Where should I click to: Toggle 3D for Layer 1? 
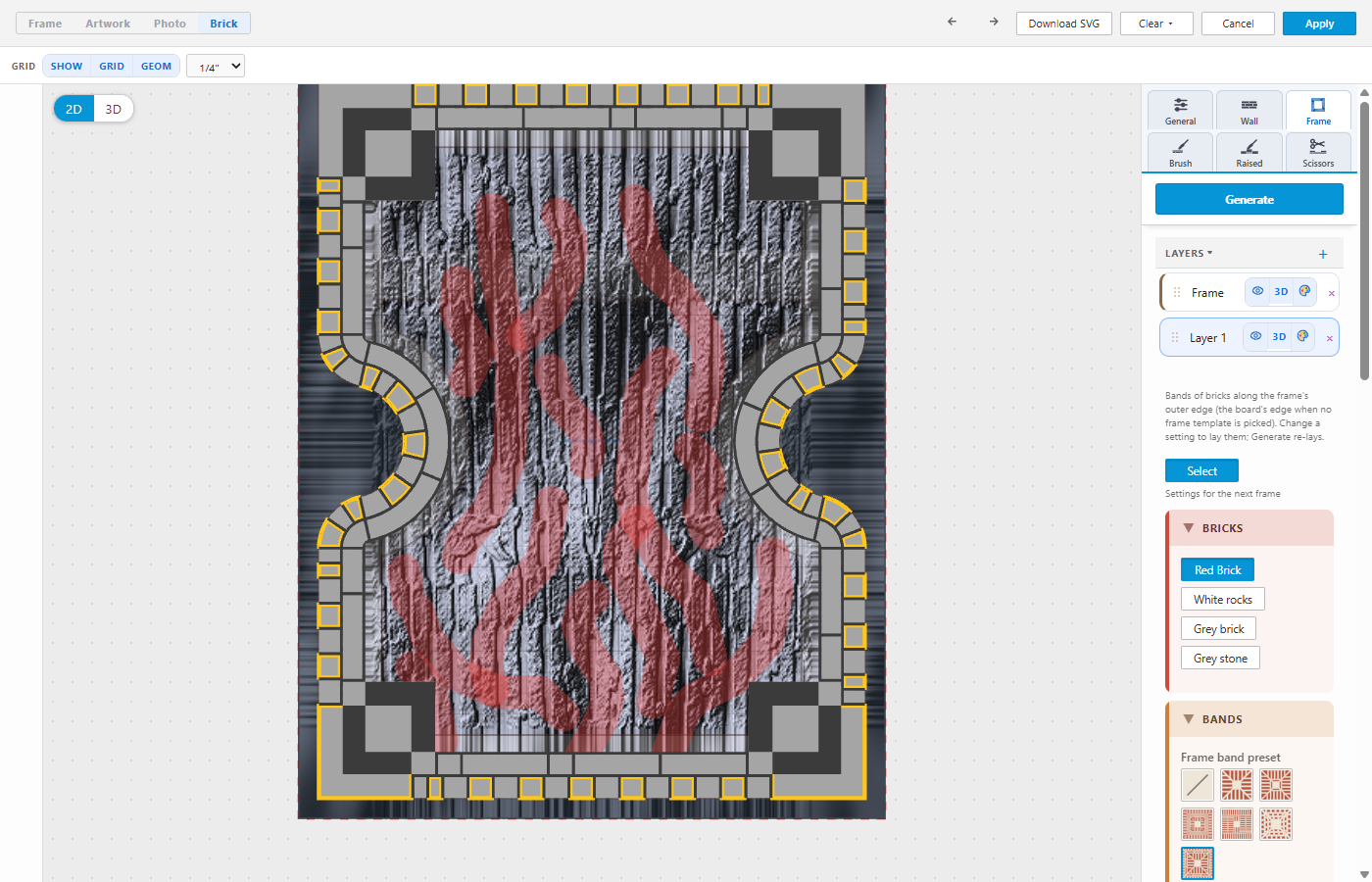tap(1279, 336)
